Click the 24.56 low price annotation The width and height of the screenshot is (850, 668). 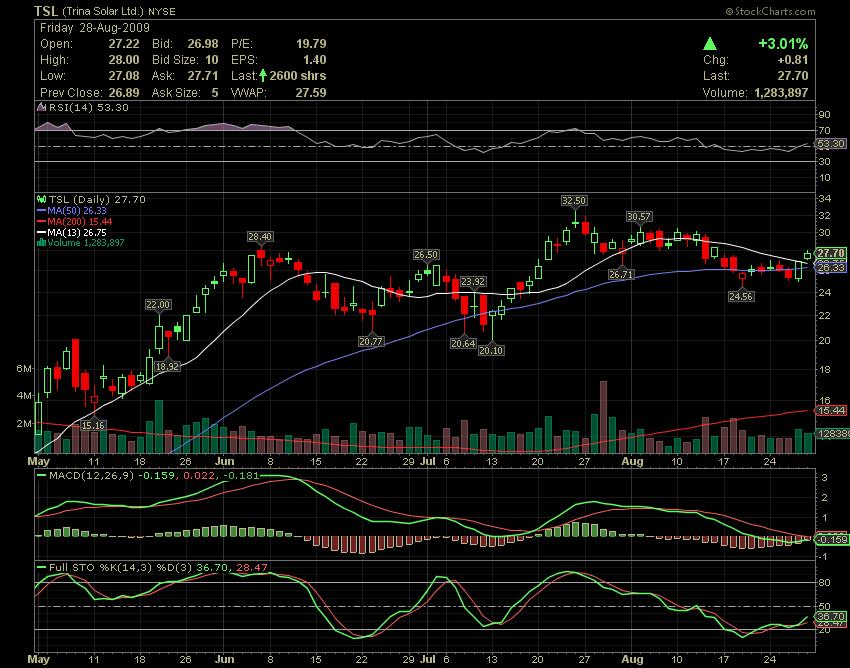click(x=741, y=297)
